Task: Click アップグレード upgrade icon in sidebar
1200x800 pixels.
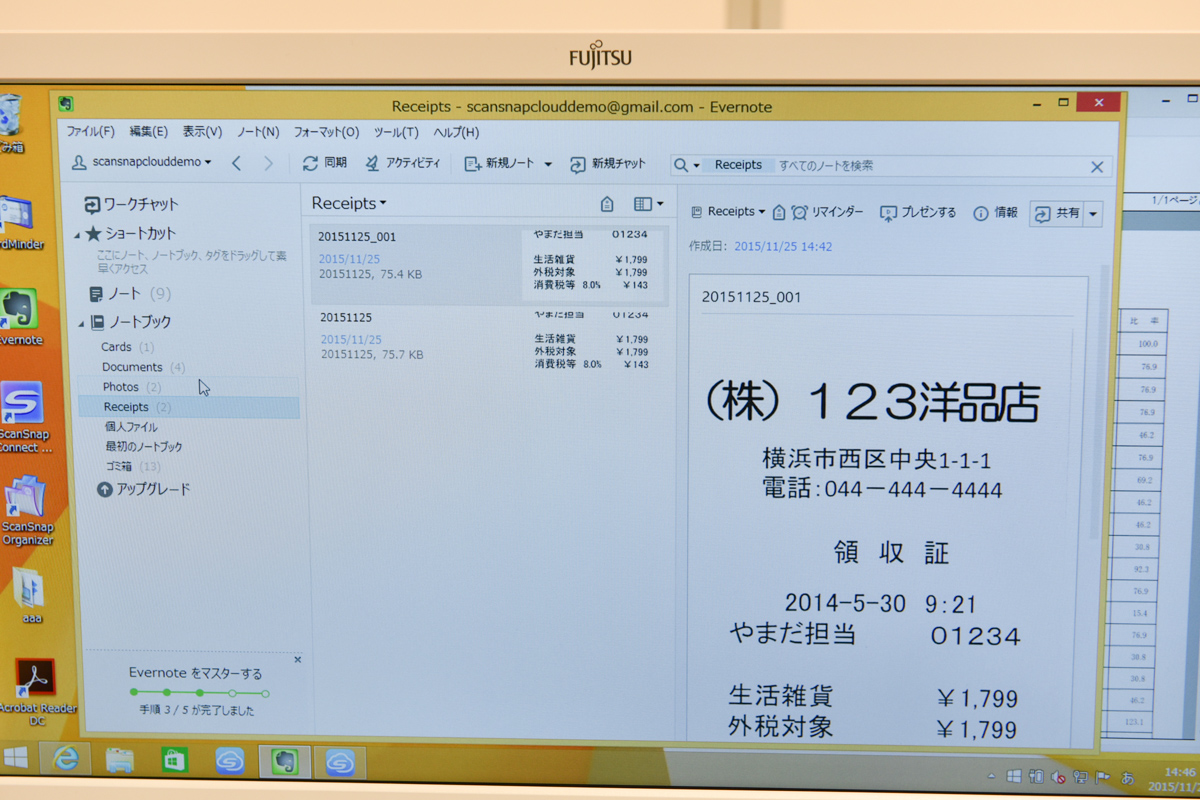Action: [104, 489]
